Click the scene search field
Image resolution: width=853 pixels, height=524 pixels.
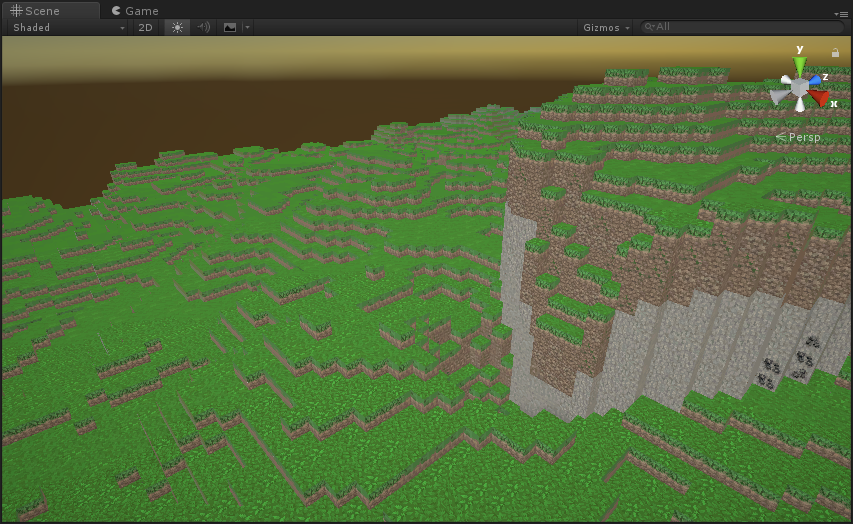pos(743,27)
